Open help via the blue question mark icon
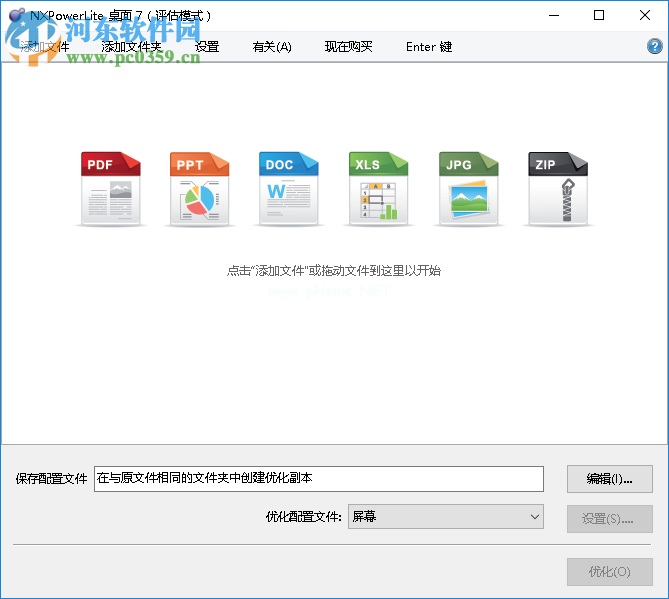This screenshot has height=599, width=669. 654,46
